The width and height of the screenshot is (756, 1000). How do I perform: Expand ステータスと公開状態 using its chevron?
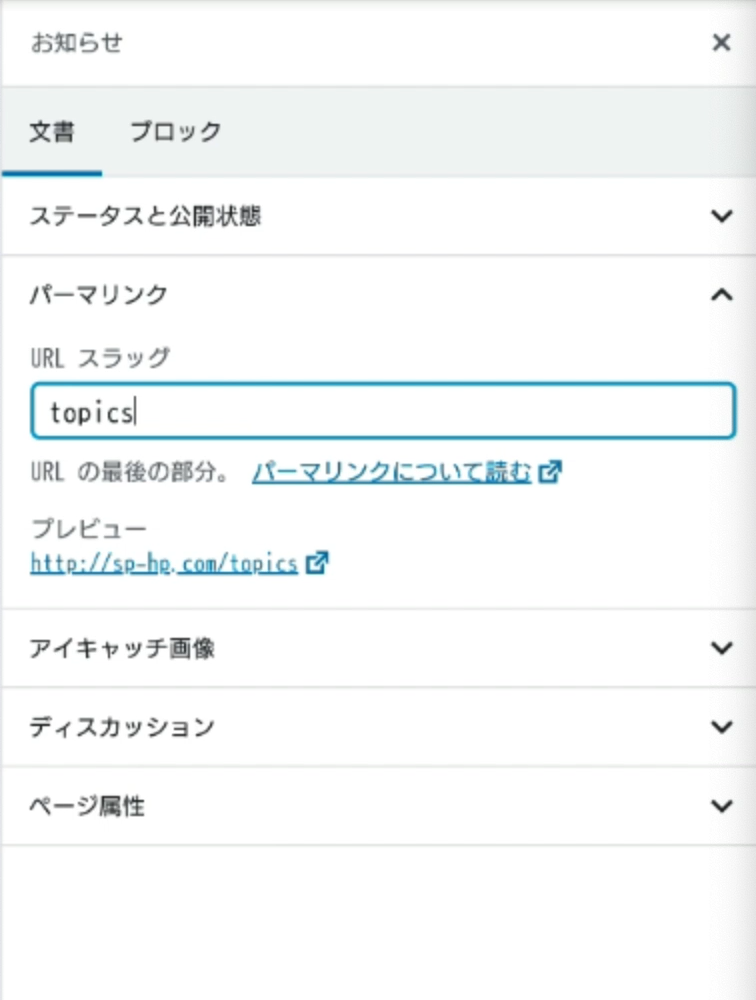[x=721, y=216]
